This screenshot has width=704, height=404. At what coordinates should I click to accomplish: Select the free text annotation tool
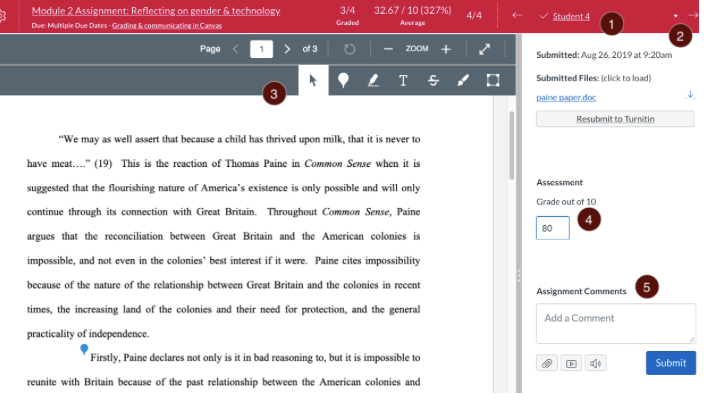click(403, 80)
